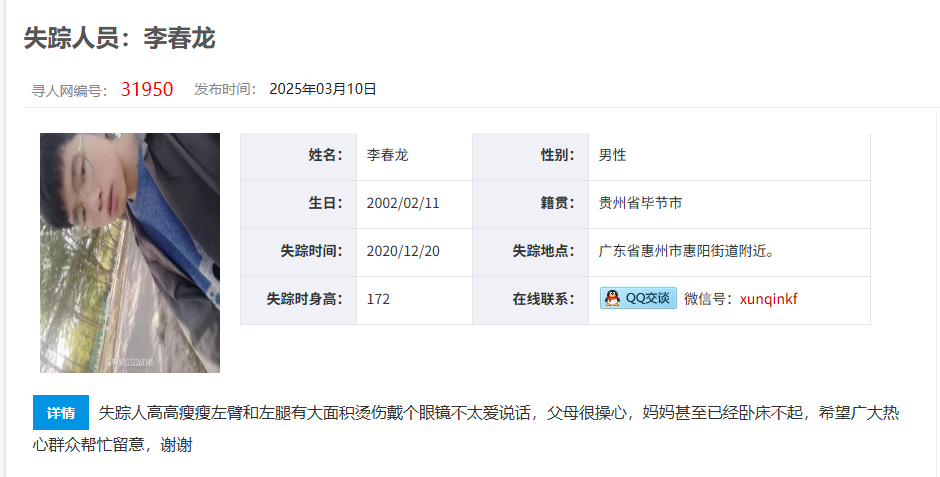Click the 男性 gender value
Image resolution: width=940 pixels, height=477 pixels.
pos(612,155)
